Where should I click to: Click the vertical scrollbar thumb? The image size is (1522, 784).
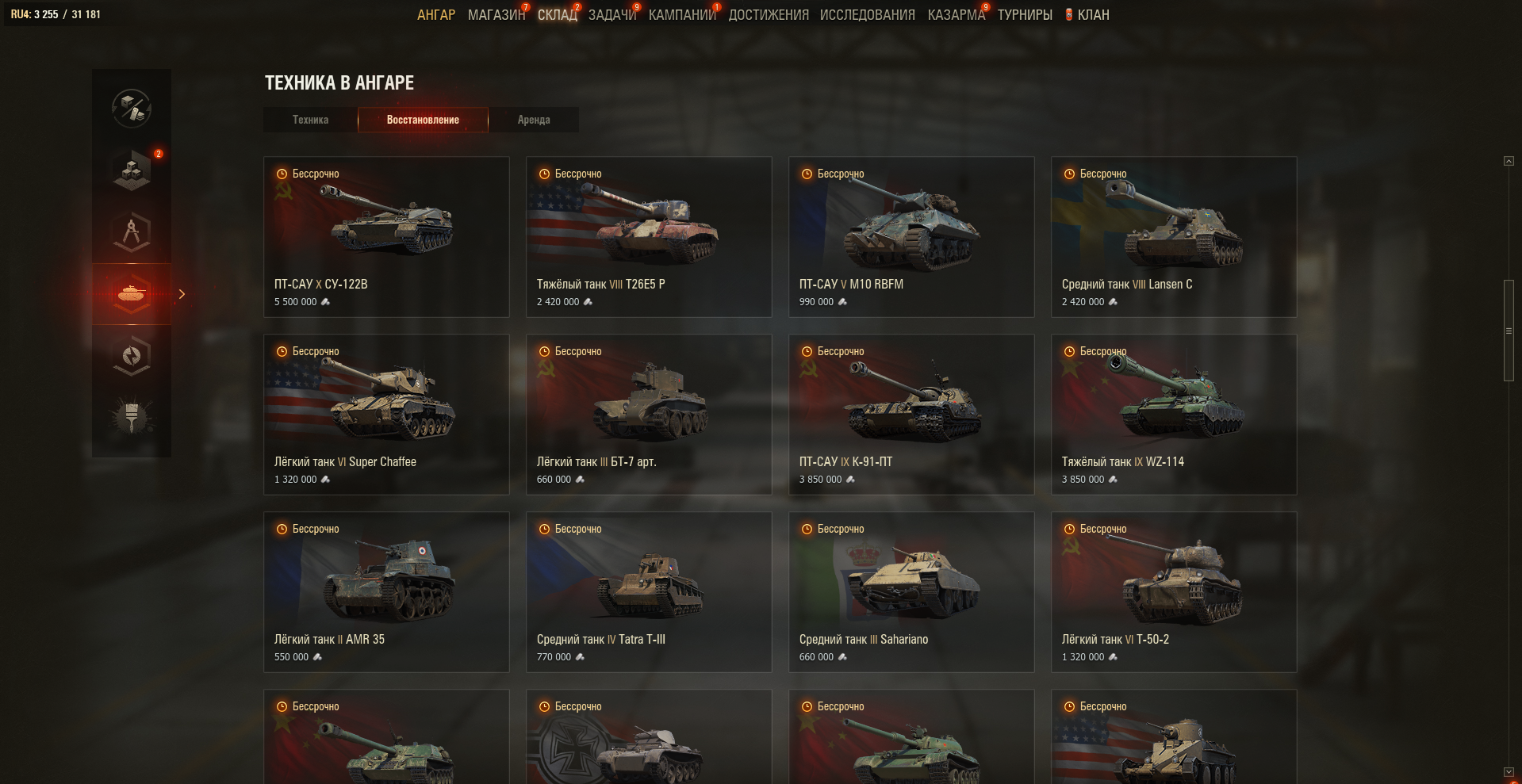click(1509, 331)
